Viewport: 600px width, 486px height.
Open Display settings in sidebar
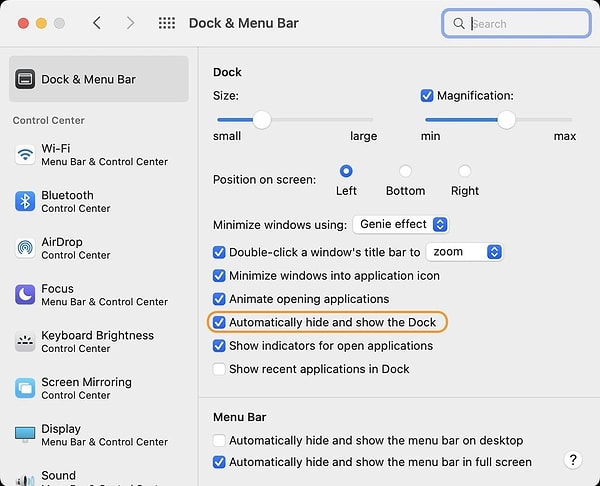tap(99, 435)
